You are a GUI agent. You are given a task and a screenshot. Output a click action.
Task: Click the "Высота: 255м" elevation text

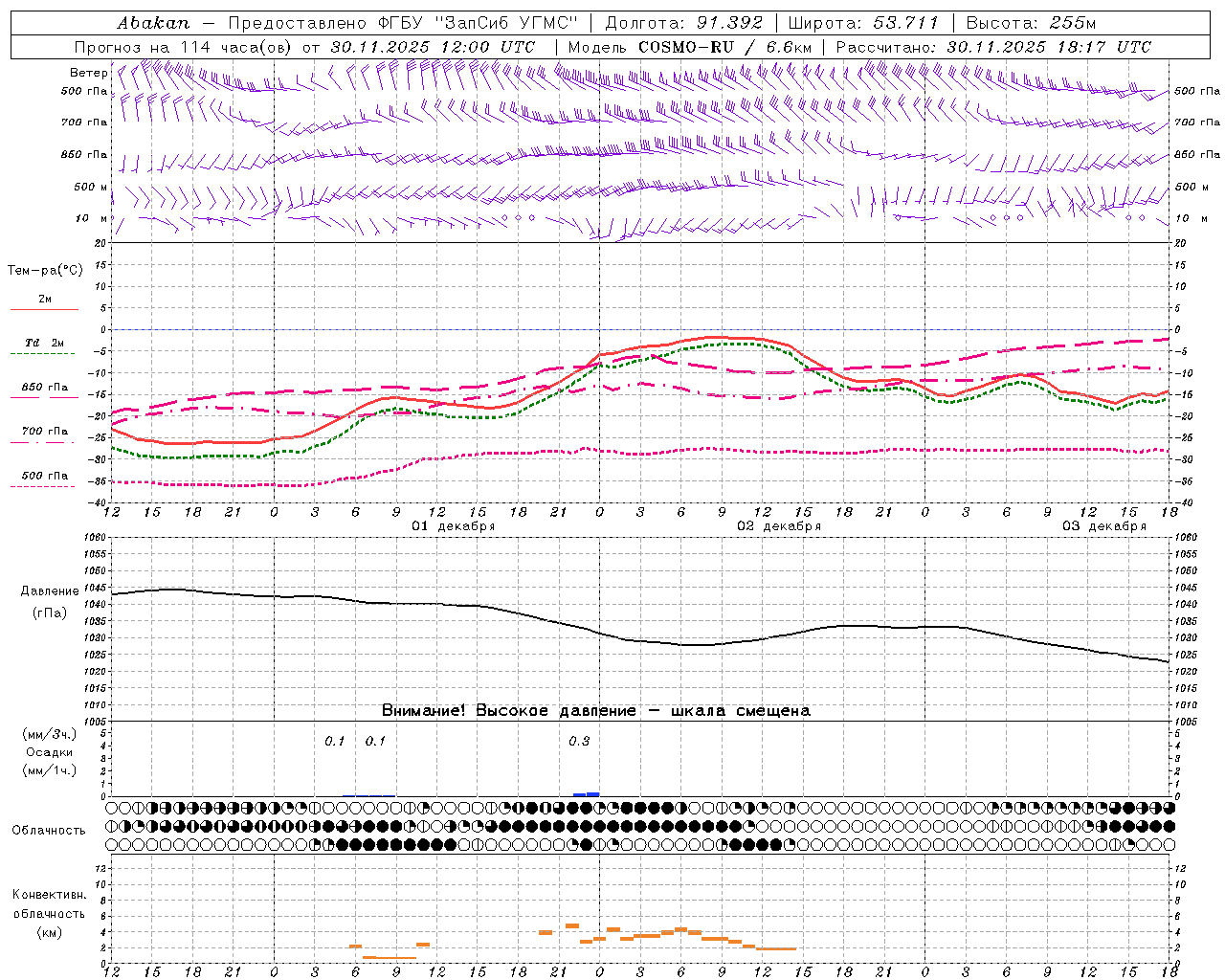coord(1031,23)
